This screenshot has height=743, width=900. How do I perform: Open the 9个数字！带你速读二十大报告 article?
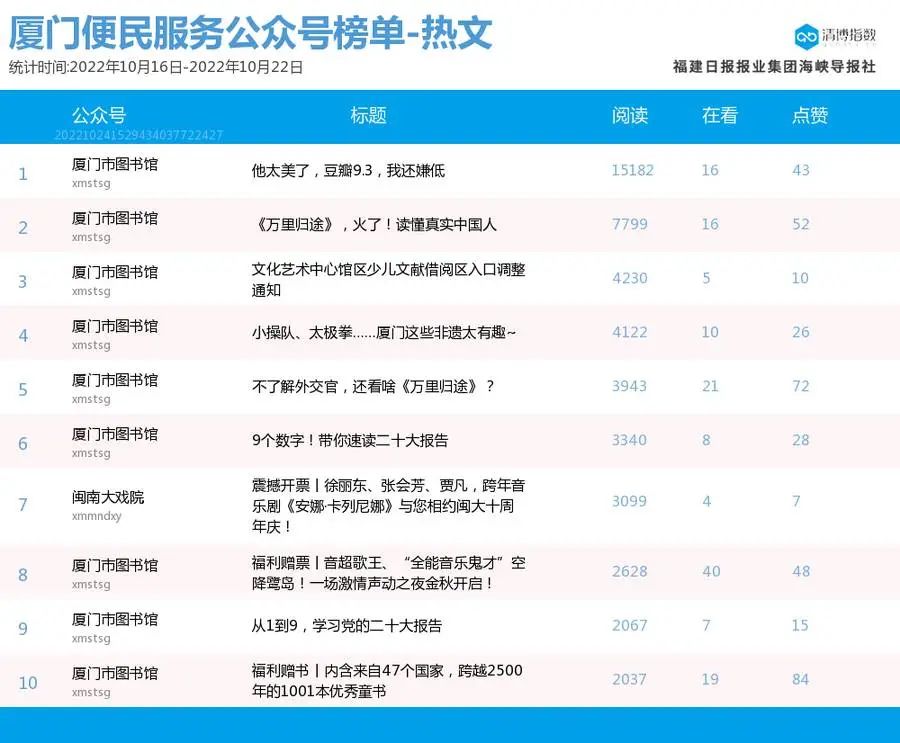click(x=350, y=441)
